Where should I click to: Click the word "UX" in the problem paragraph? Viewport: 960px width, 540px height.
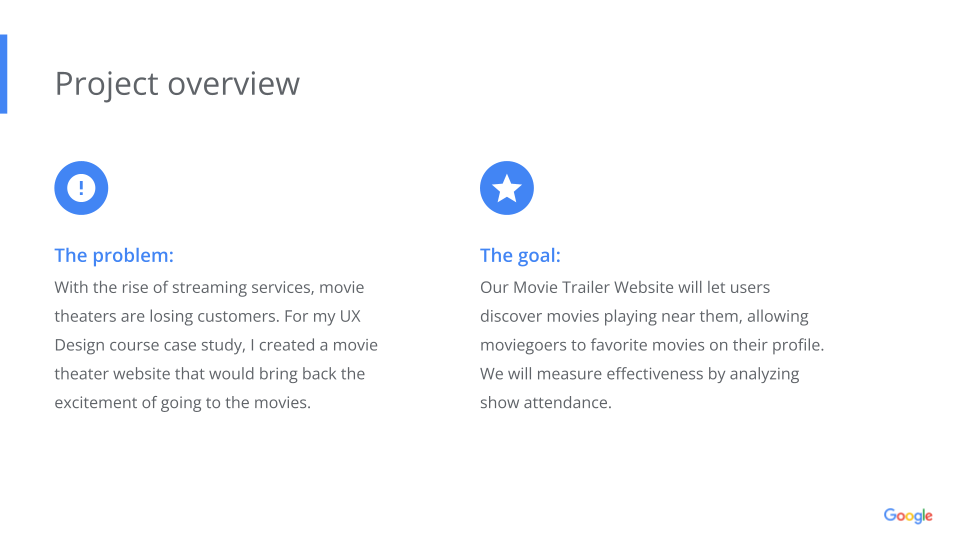pyautogui.click(x=350, y=317)
